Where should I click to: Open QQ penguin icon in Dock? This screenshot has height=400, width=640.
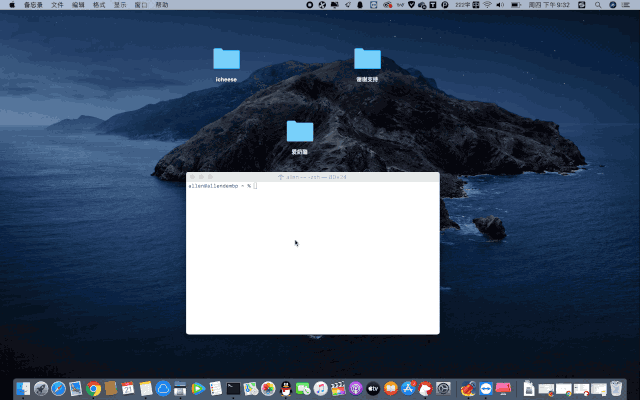[x=286, y=389]
